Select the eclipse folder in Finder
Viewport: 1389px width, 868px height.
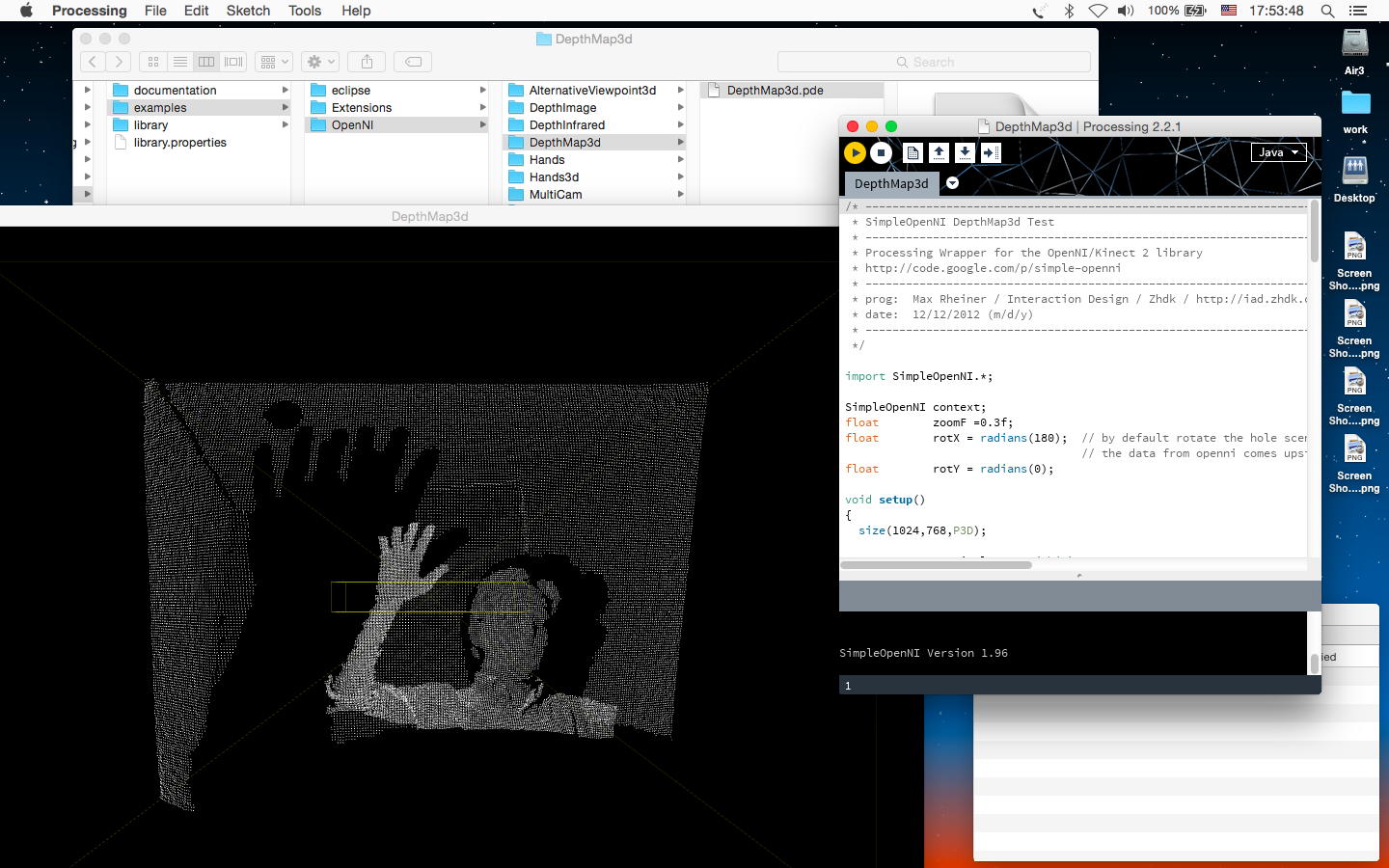[x=396, y=90]
